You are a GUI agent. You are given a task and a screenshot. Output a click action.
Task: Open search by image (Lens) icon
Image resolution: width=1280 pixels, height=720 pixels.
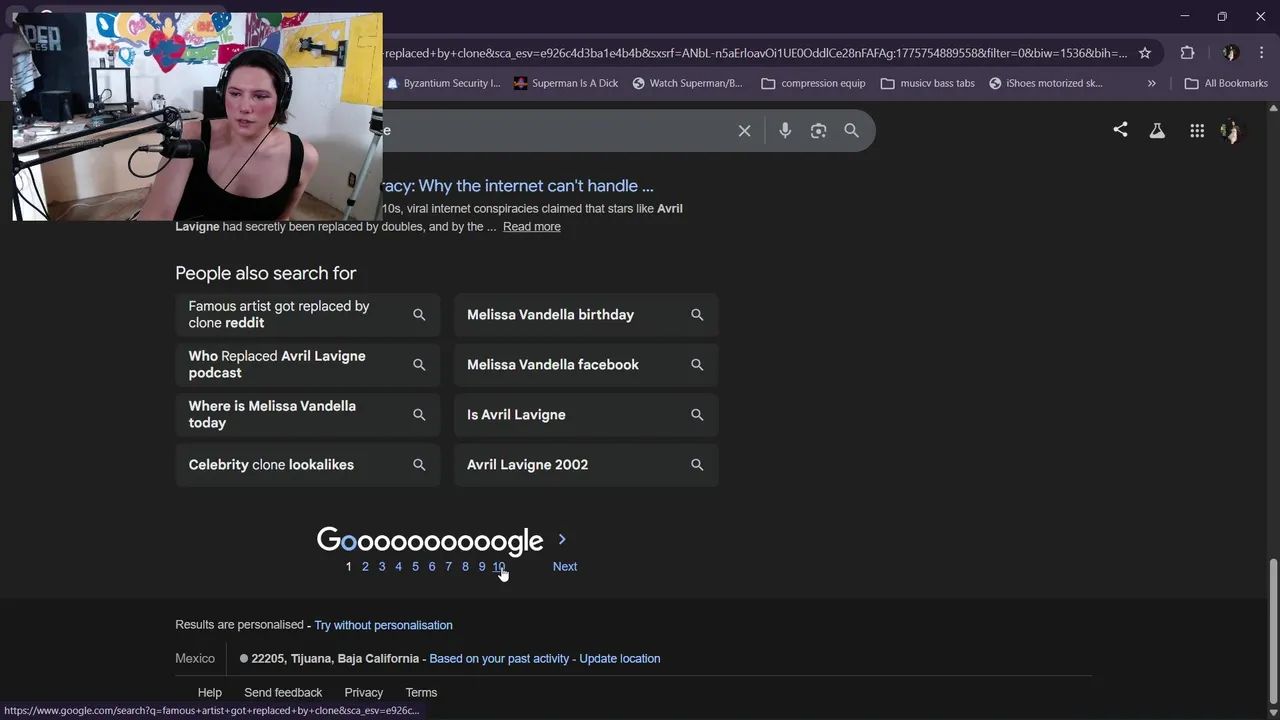click(818, 131)
